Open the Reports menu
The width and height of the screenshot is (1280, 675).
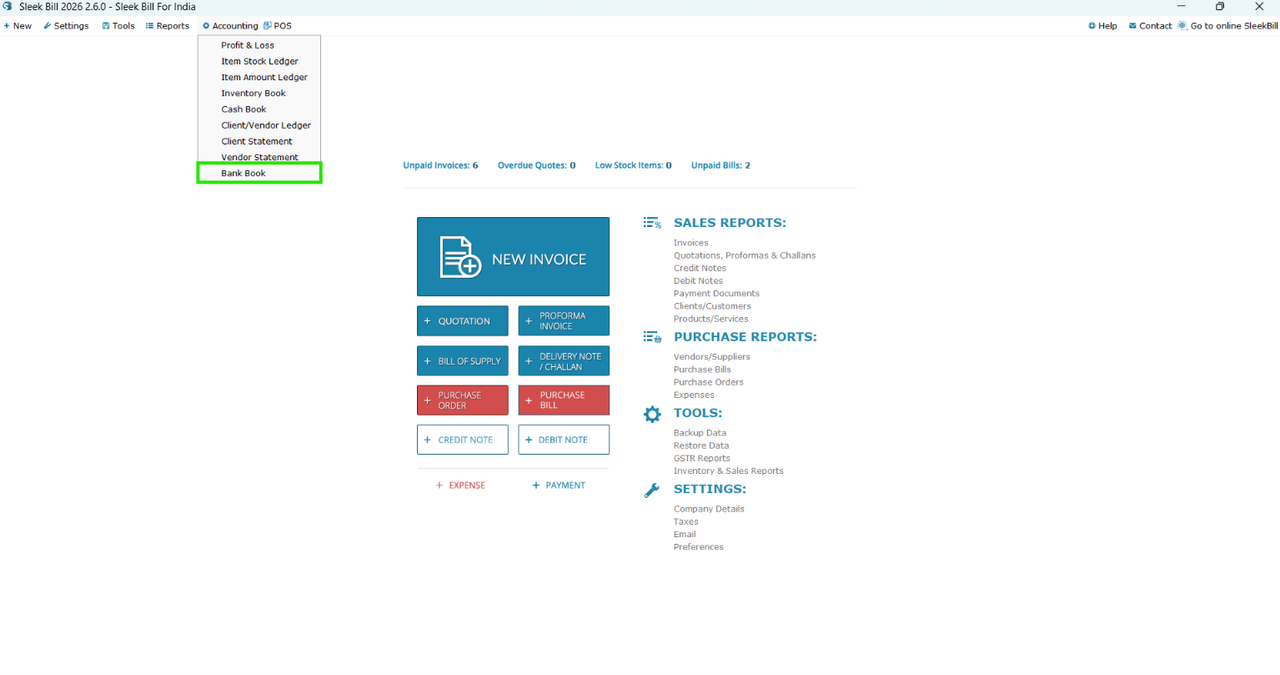(x=167, y=26)
